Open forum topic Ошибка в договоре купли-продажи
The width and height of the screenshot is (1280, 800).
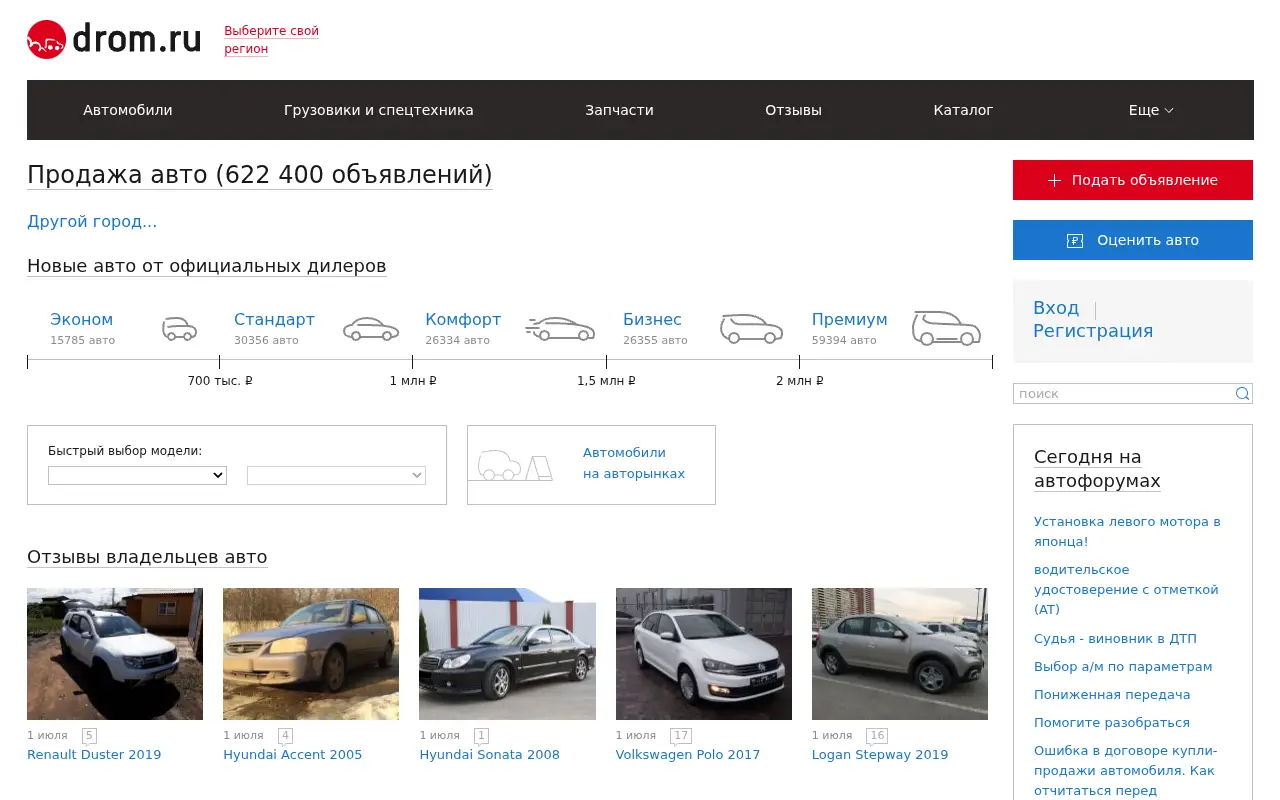(1126, 771)
